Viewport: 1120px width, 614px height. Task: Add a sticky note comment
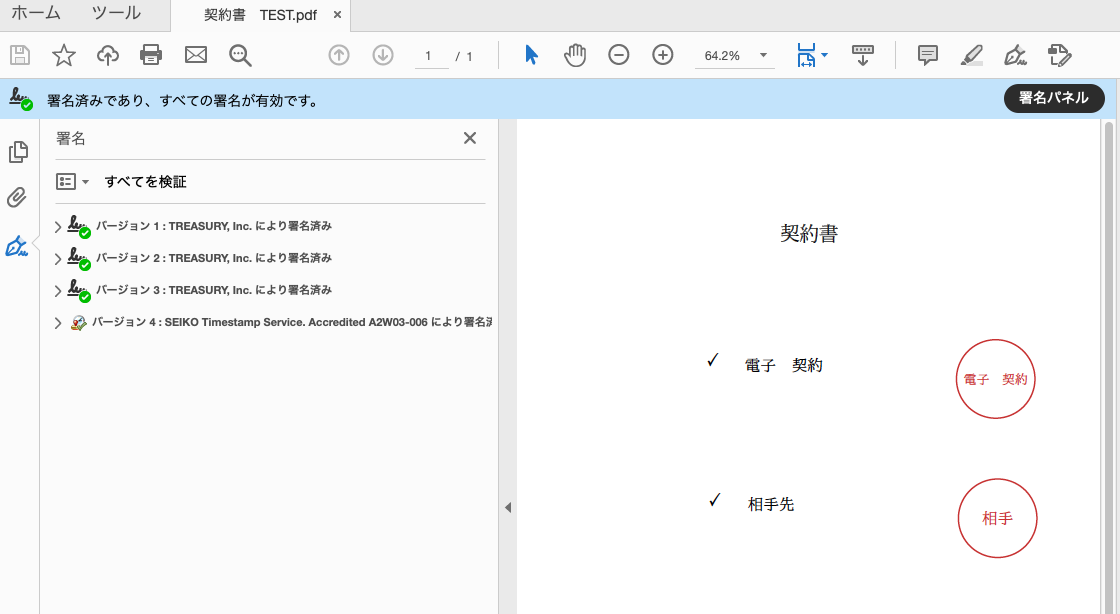(x=927, y=55)
